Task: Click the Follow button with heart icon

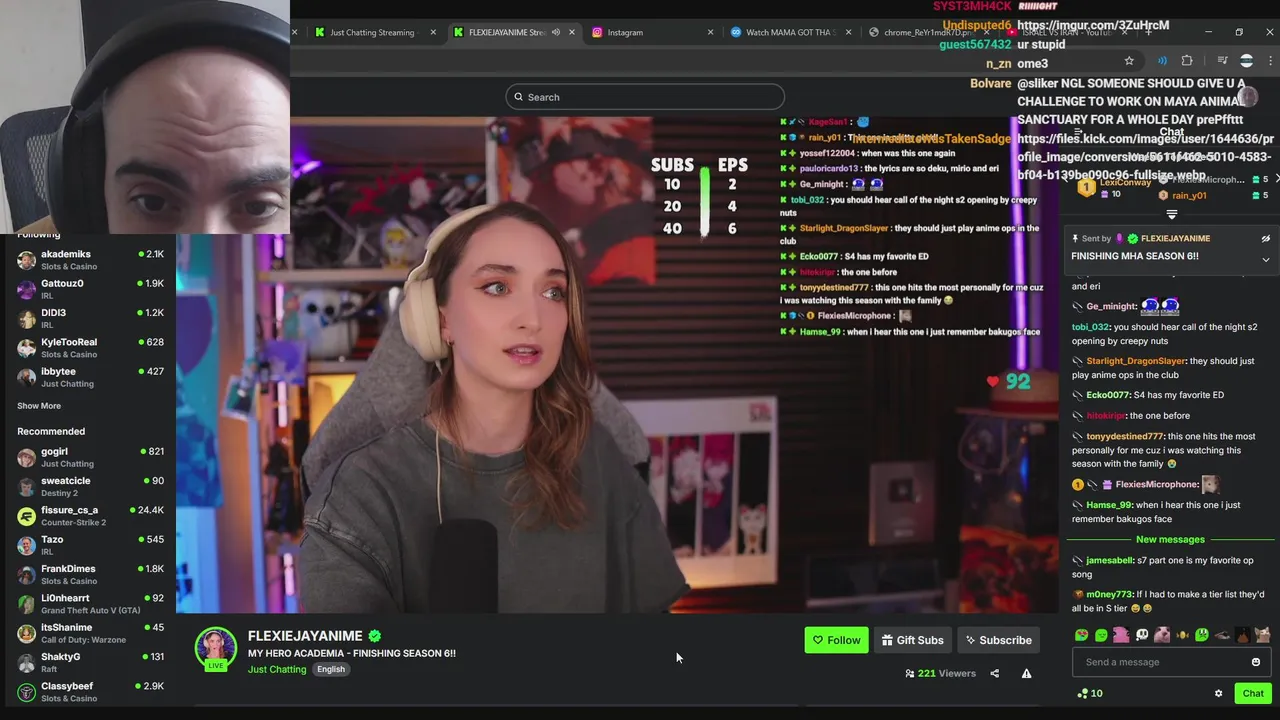Action: coord(836,640)
